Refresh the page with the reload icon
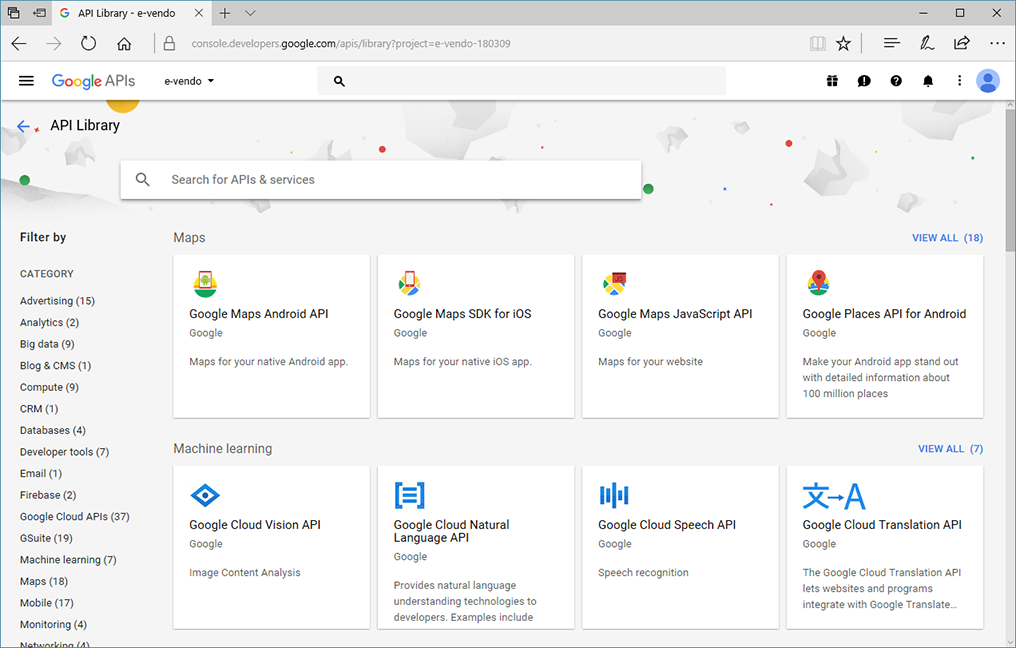 [x=89, y=43]
